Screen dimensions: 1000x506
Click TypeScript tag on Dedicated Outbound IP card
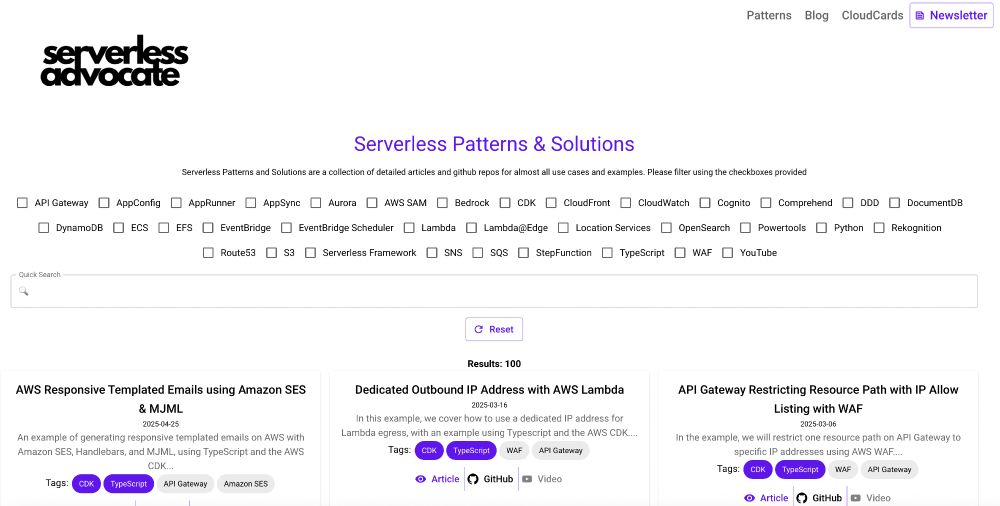pos(471,450)
